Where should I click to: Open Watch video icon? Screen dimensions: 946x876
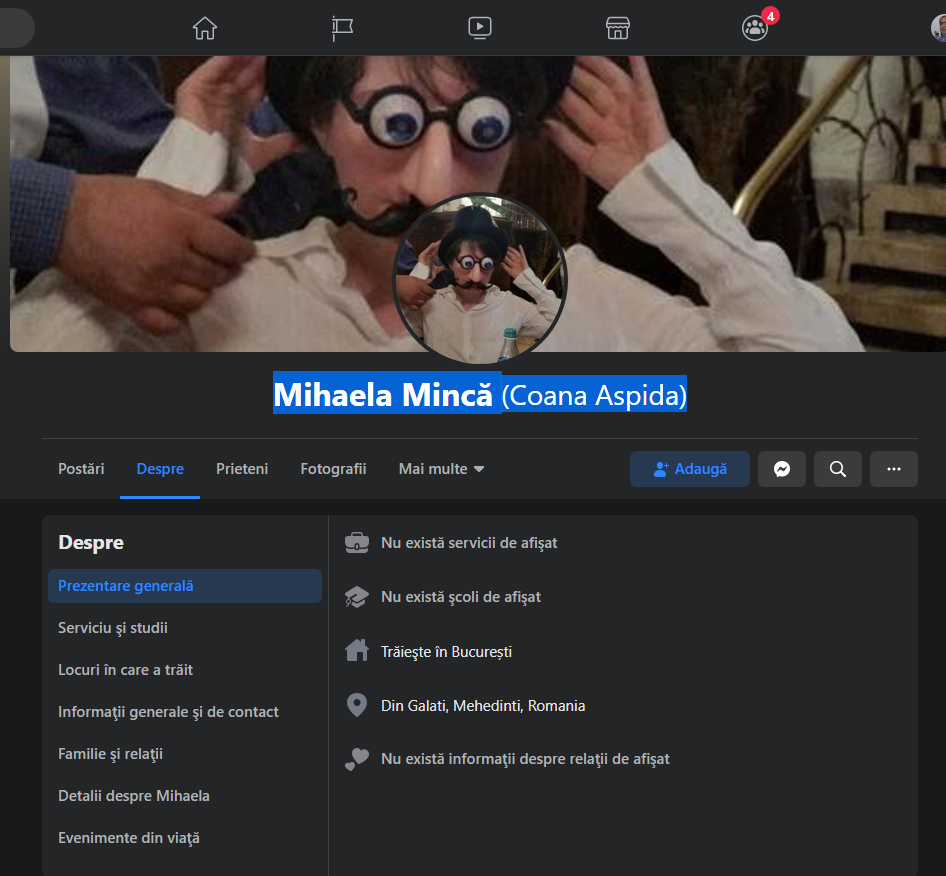coord(480,28)
